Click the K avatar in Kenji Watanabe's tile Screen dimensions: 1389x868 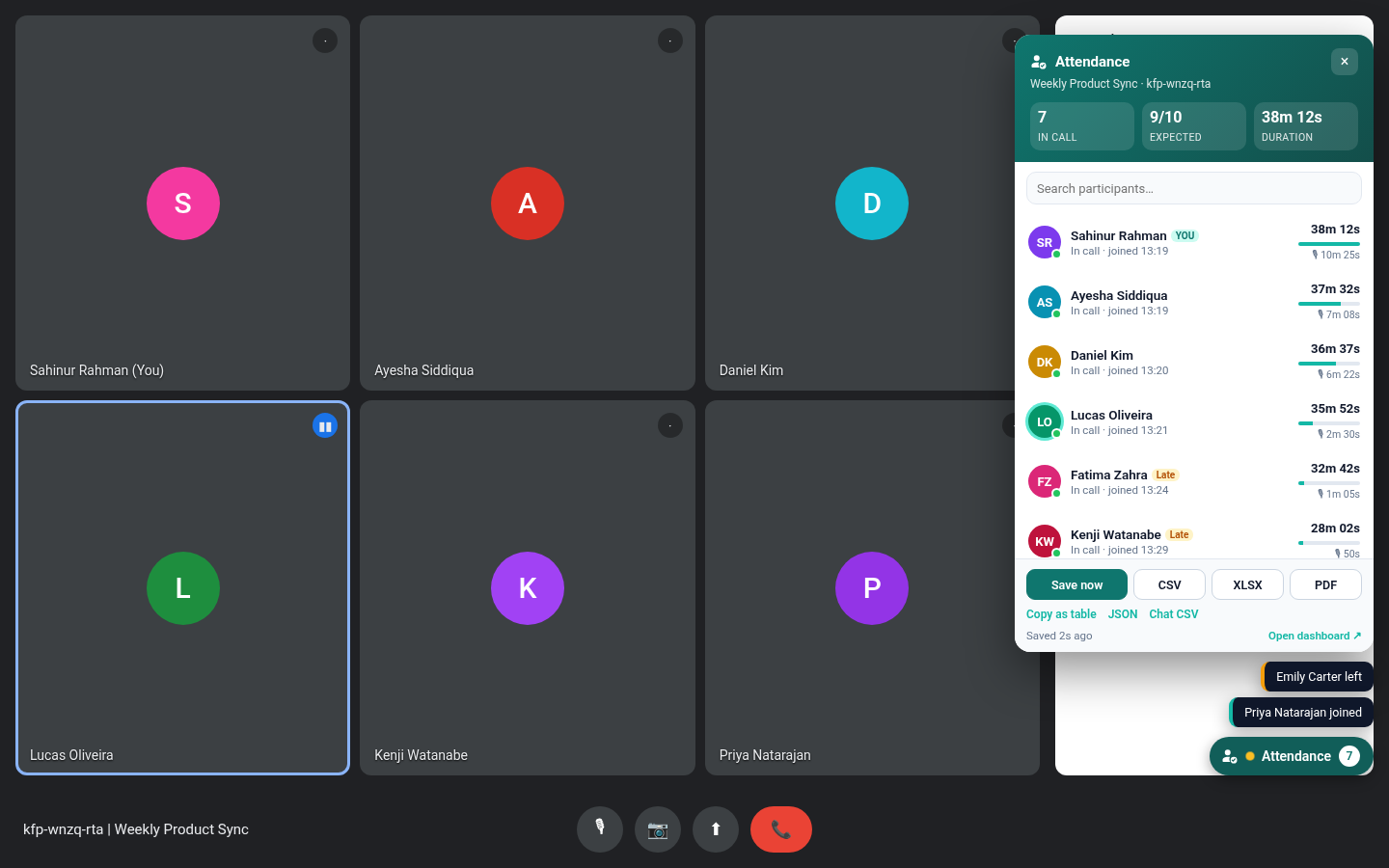(528, 588)
